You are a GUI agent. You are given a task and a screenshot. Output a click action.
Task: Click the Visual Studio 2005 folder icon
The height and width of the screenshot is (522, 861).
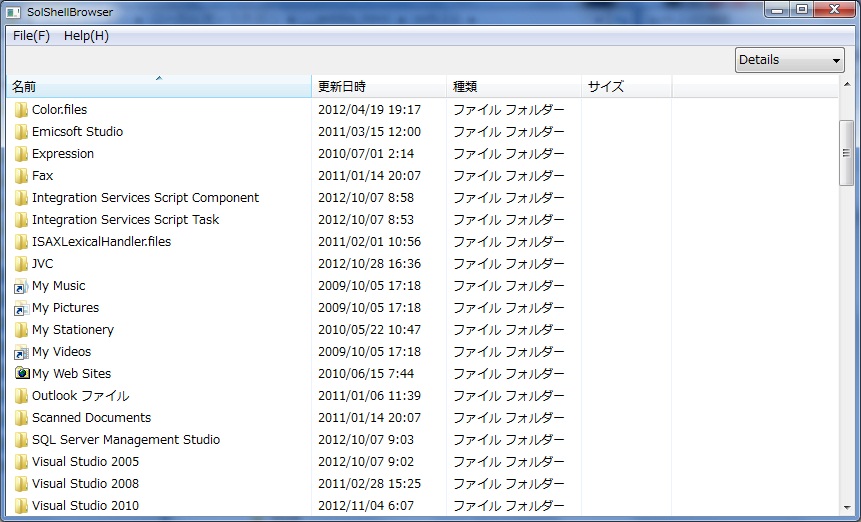tap(21, 462)
